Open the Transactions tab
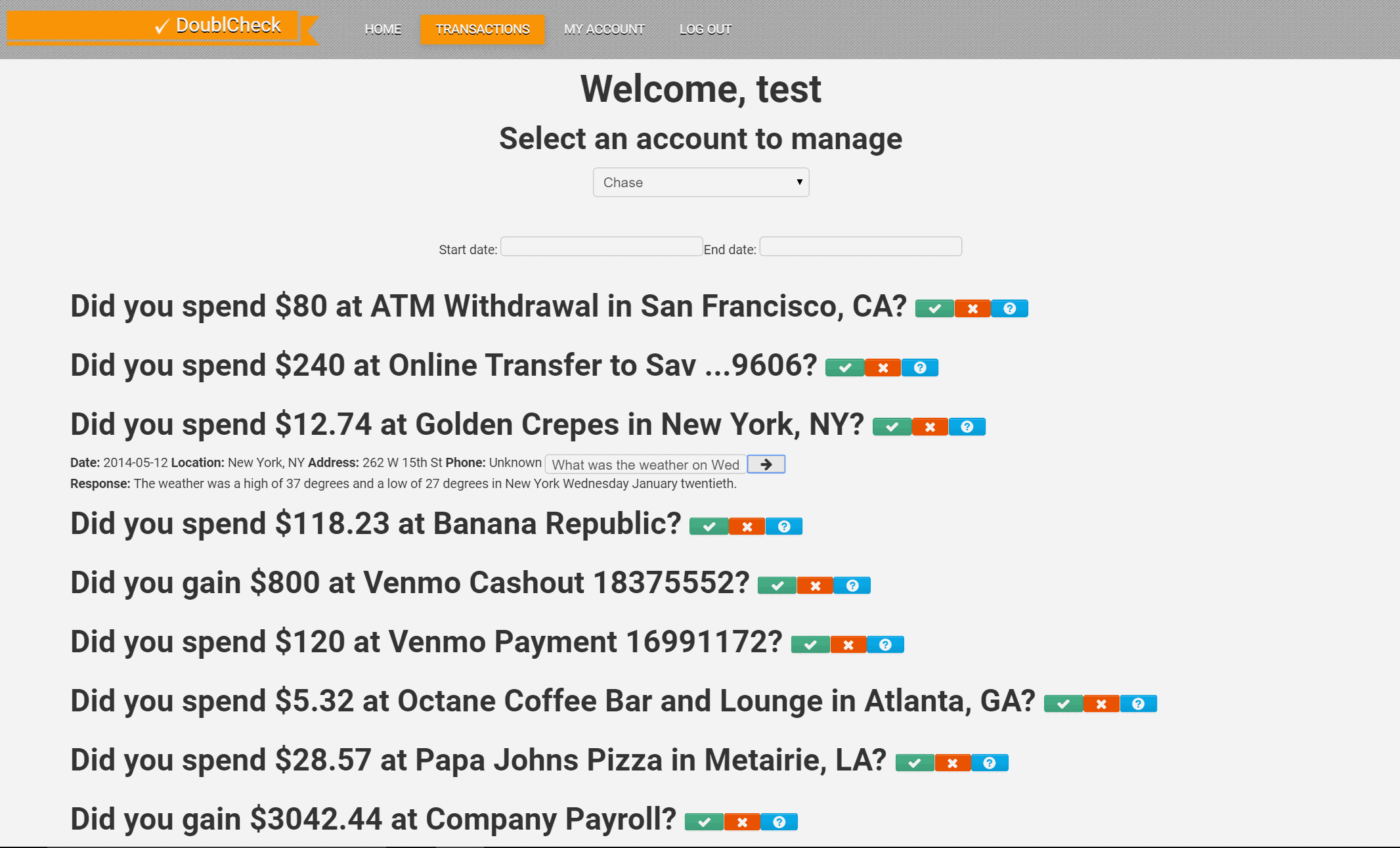Screen dimensions: 1400x848 pos(483,30)
